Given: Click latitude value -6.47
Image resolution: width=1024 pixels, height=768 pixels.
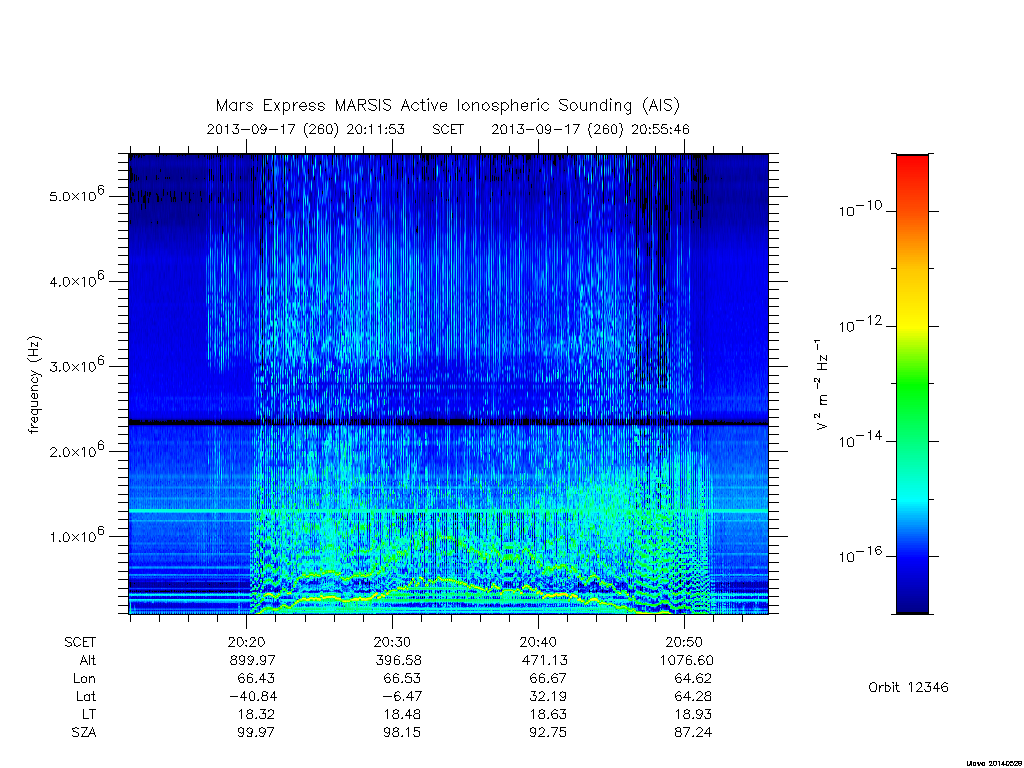Looking at the screenshot, I should pyautogui.click(x=402, y=696).
